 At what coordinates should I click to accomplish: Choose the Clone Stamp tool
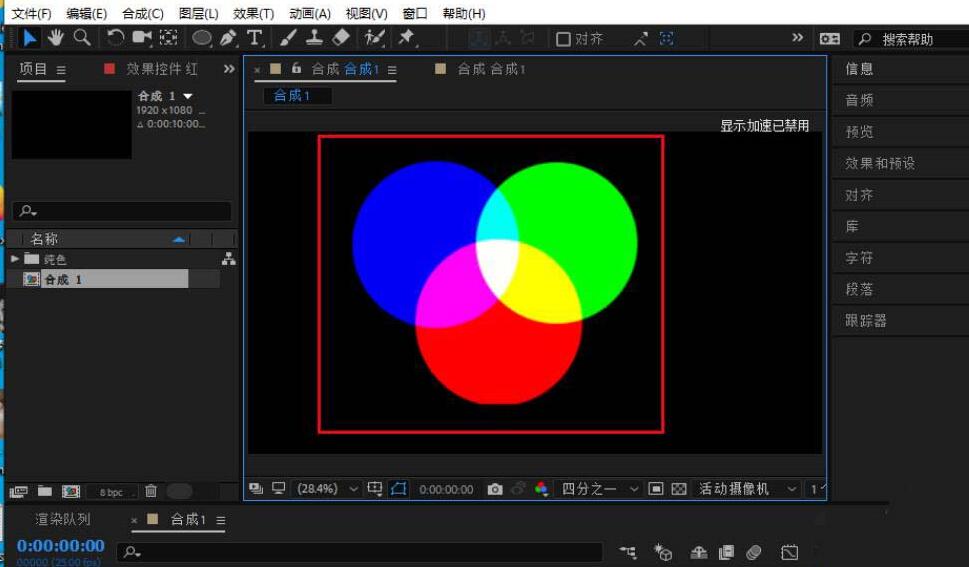(x=314, y=38)
